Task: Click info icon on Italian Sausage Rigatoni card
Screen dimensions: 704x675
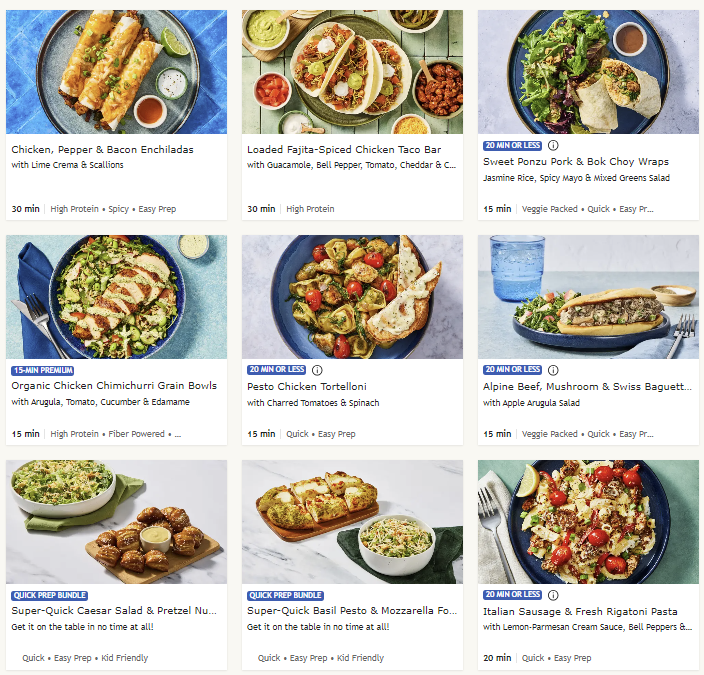Action: coord(553,595)
